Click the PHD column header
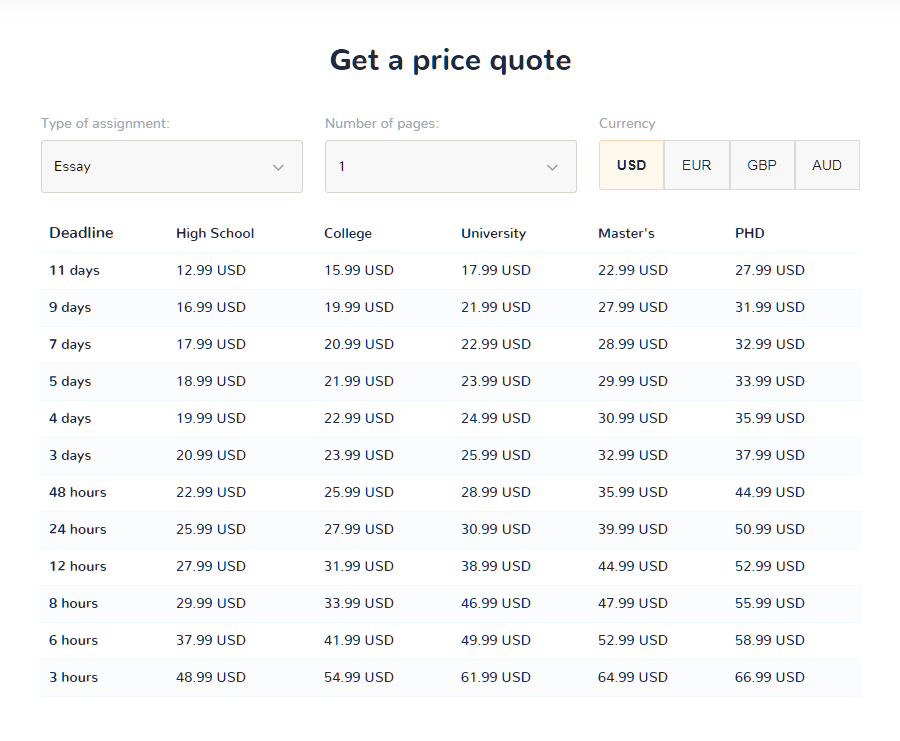Viewport: 900px width, 741px height. click(x=750, y=234)
